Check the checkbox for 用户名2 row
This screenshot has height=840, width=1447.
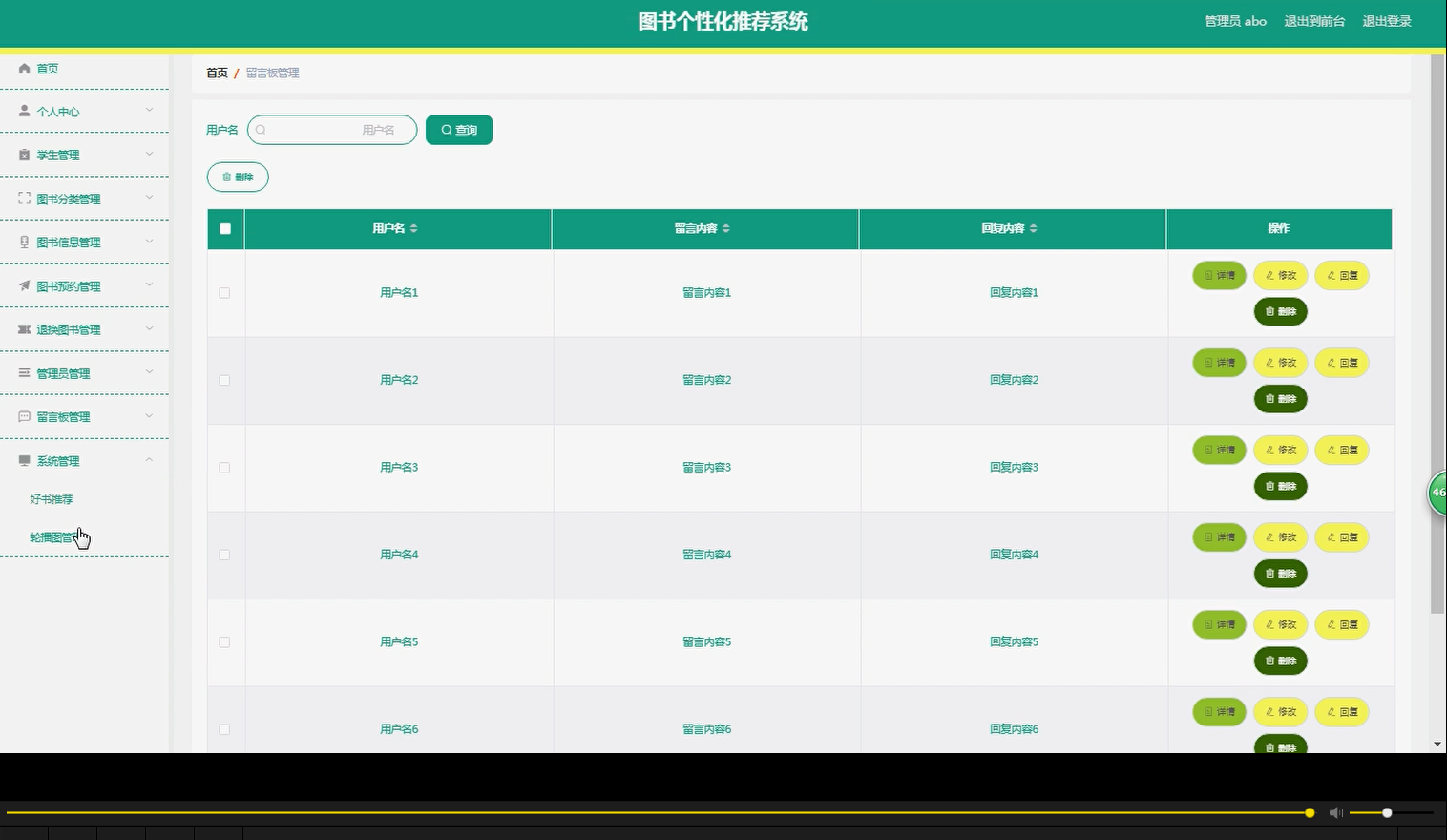[x=224, y=380]
